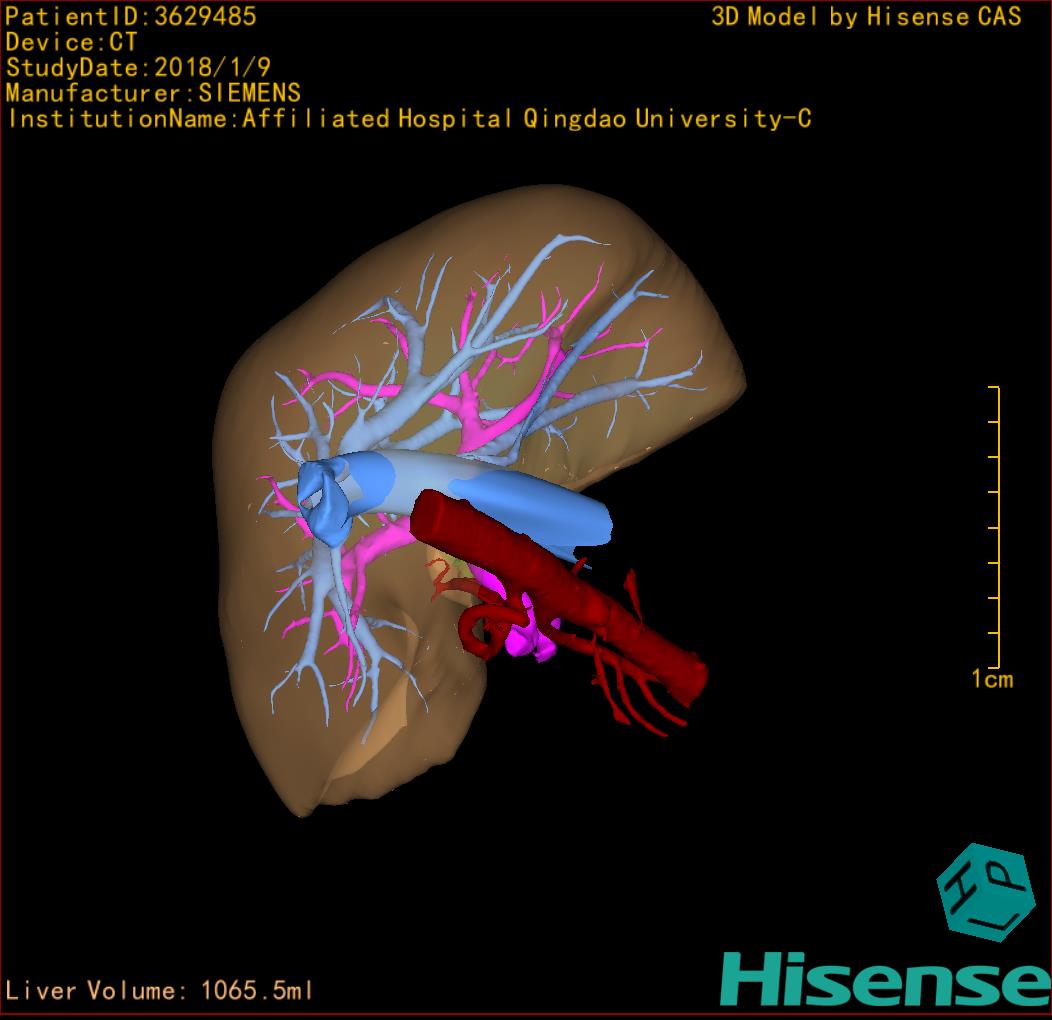Click the StudyDate:2018/1/9 text

138,67
